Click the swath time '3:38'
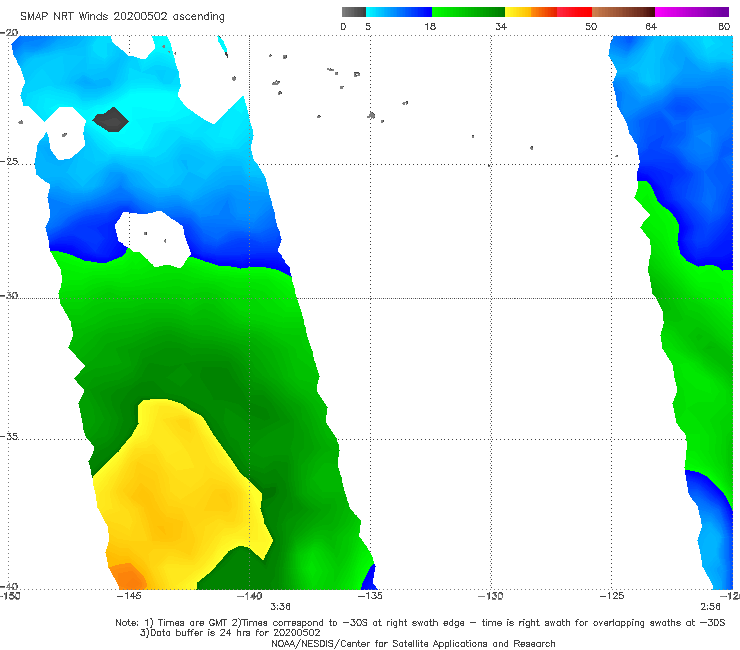Viewport: 740px width, 650px height. (280, 607)
